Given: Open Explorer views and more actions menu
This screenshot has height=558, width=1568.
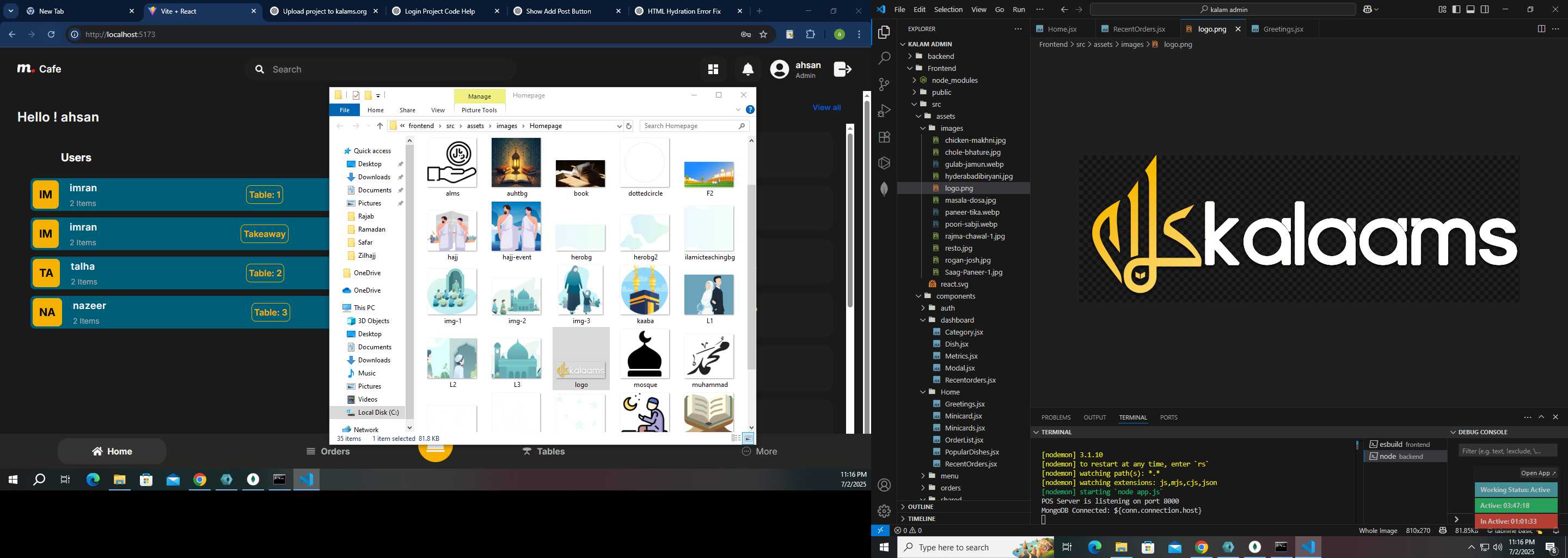Looking at the screenshot, I should coord(1018,29).
